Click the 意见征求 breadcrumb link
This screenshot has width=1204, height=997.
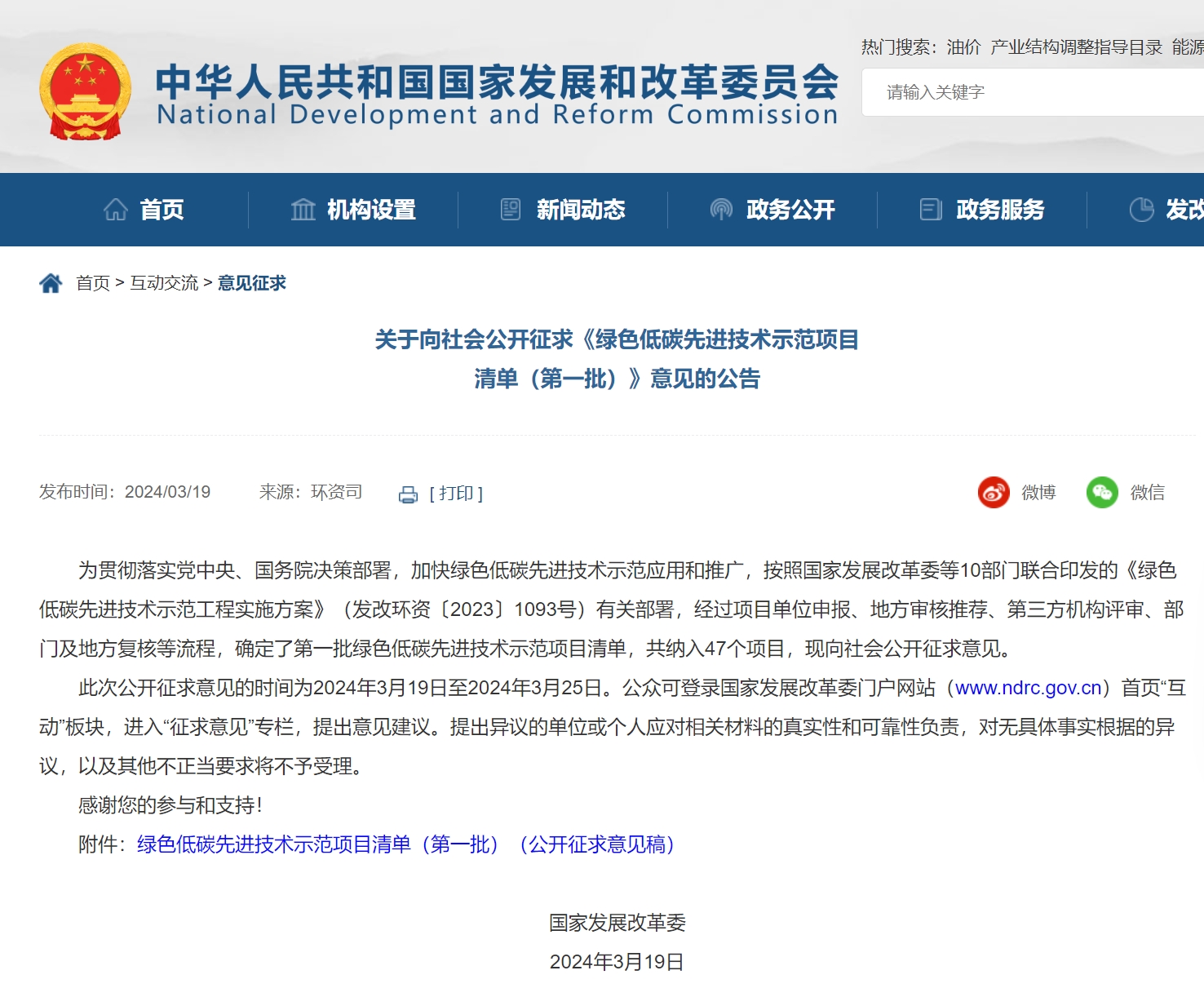252,283
